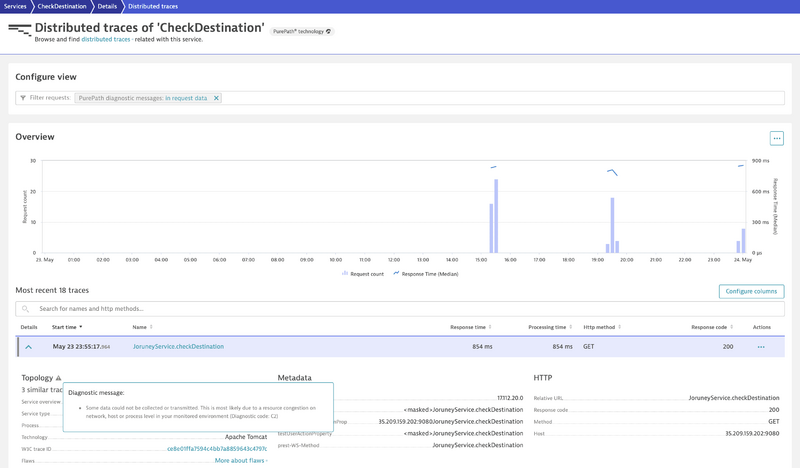Go to Services breadcrumb
This screenshot has height=468, width=800.
pyautogui.click(x=17, y=6)
